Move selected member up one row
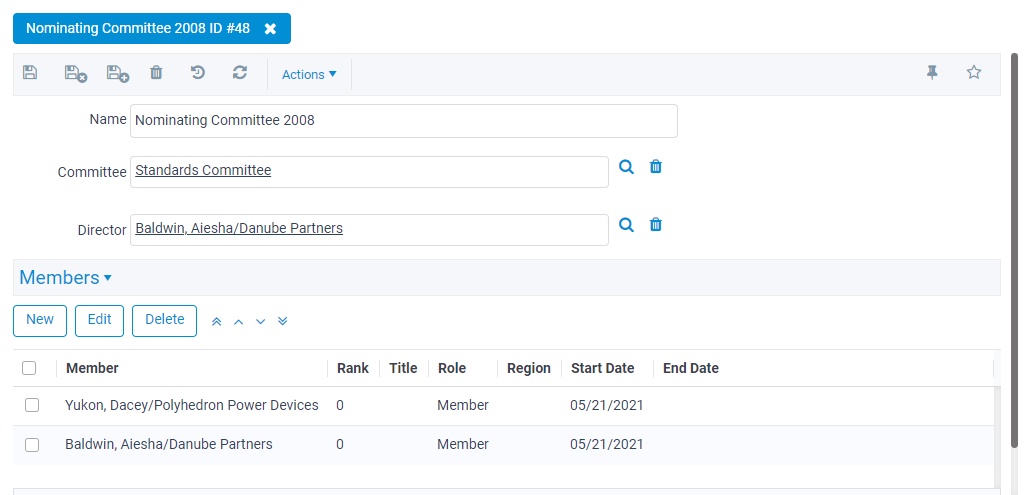The image size is (1028, 495). pyautogui.click(x=239, y=321)
